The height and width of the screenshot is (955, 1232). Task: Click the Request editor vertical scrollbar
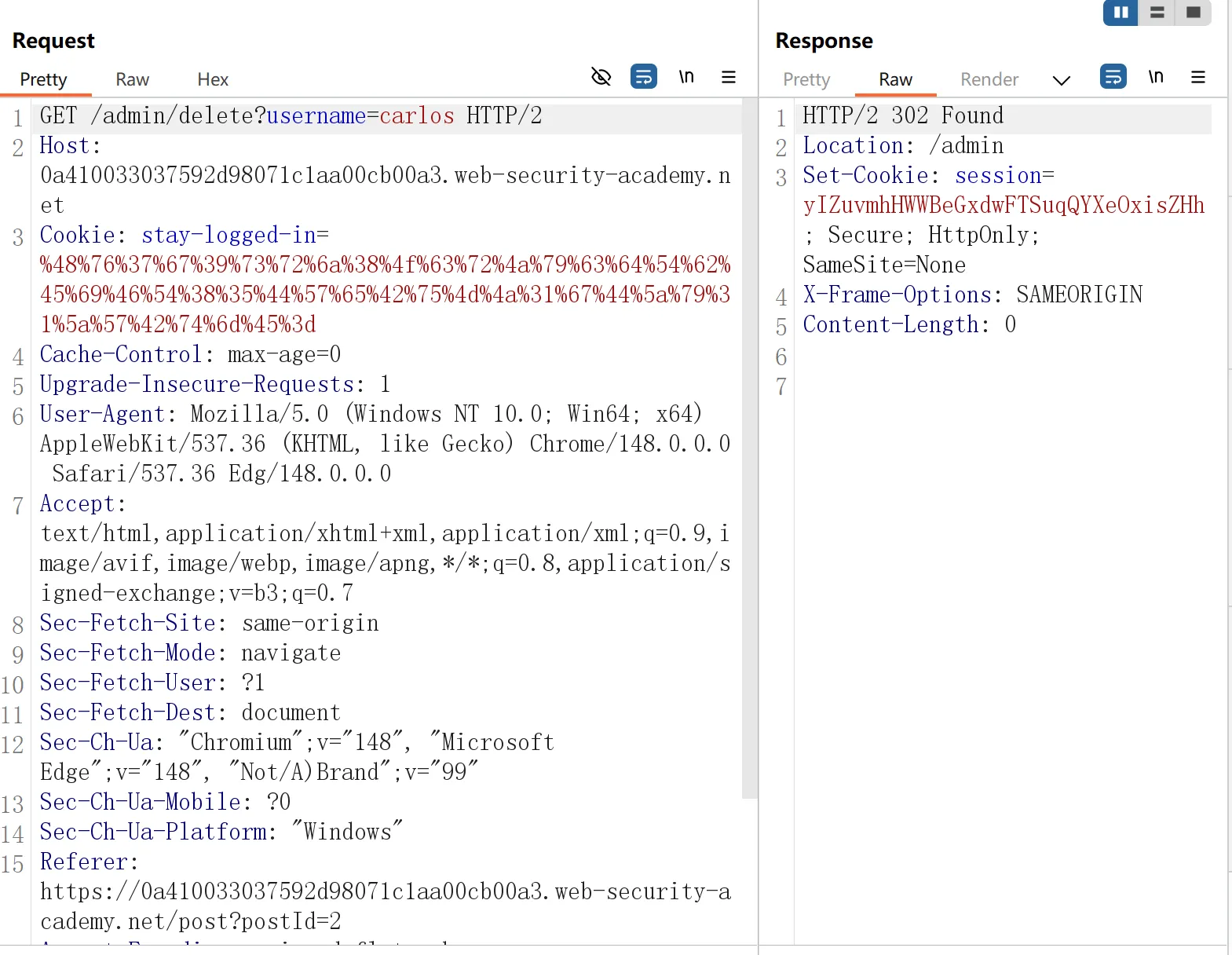(x=750, y=448)
